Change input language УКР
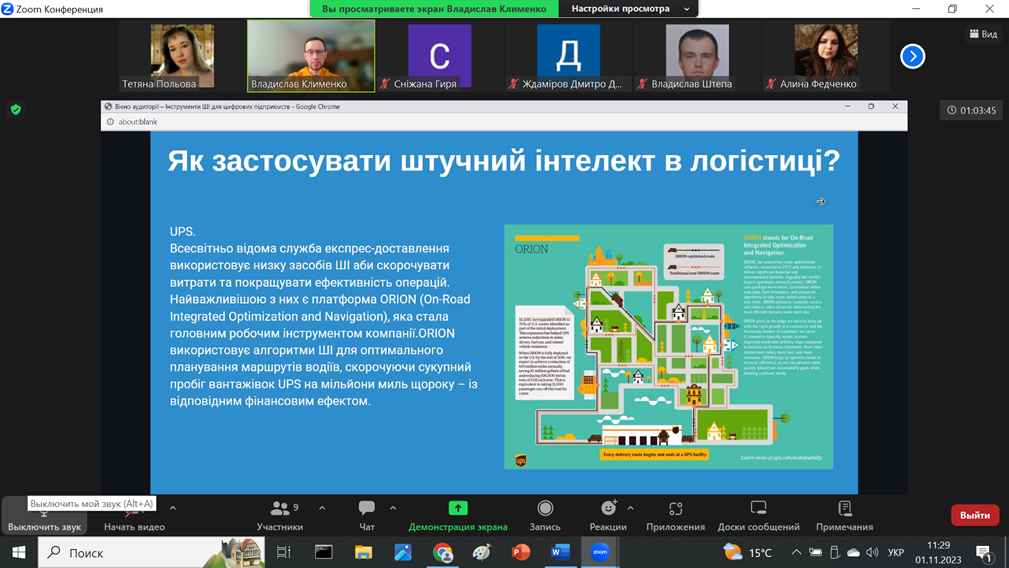1009x568 pixels. (x=896, y=553)
